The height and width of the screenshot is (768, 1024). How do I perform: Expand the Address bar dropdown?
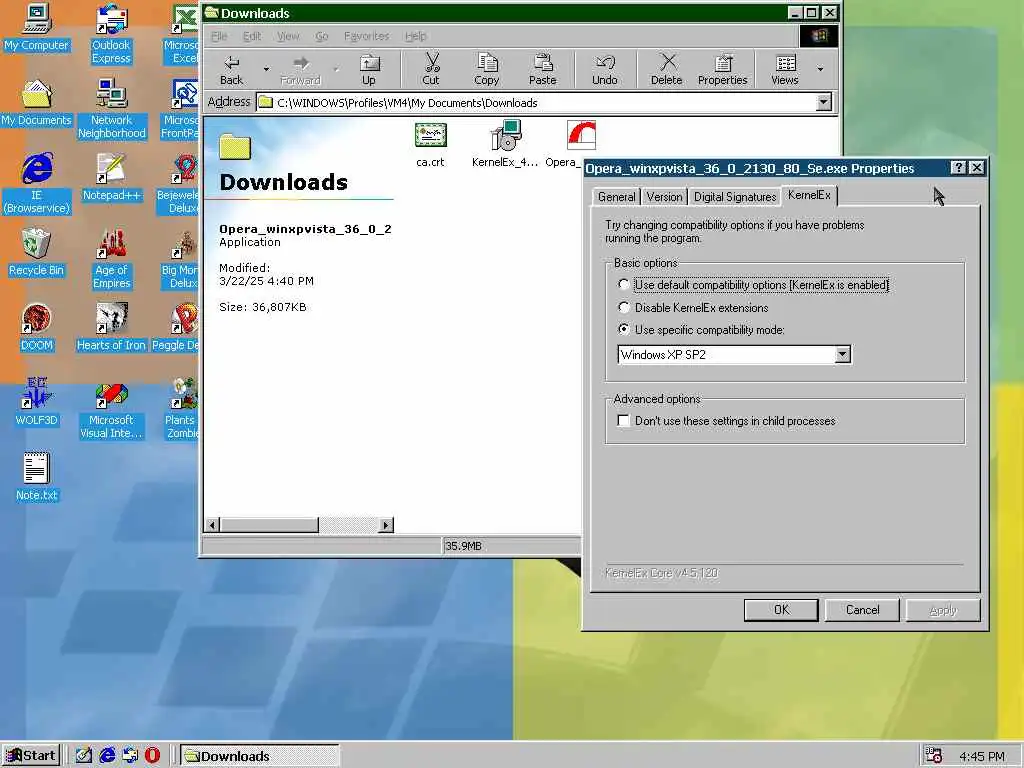(824, 102)
